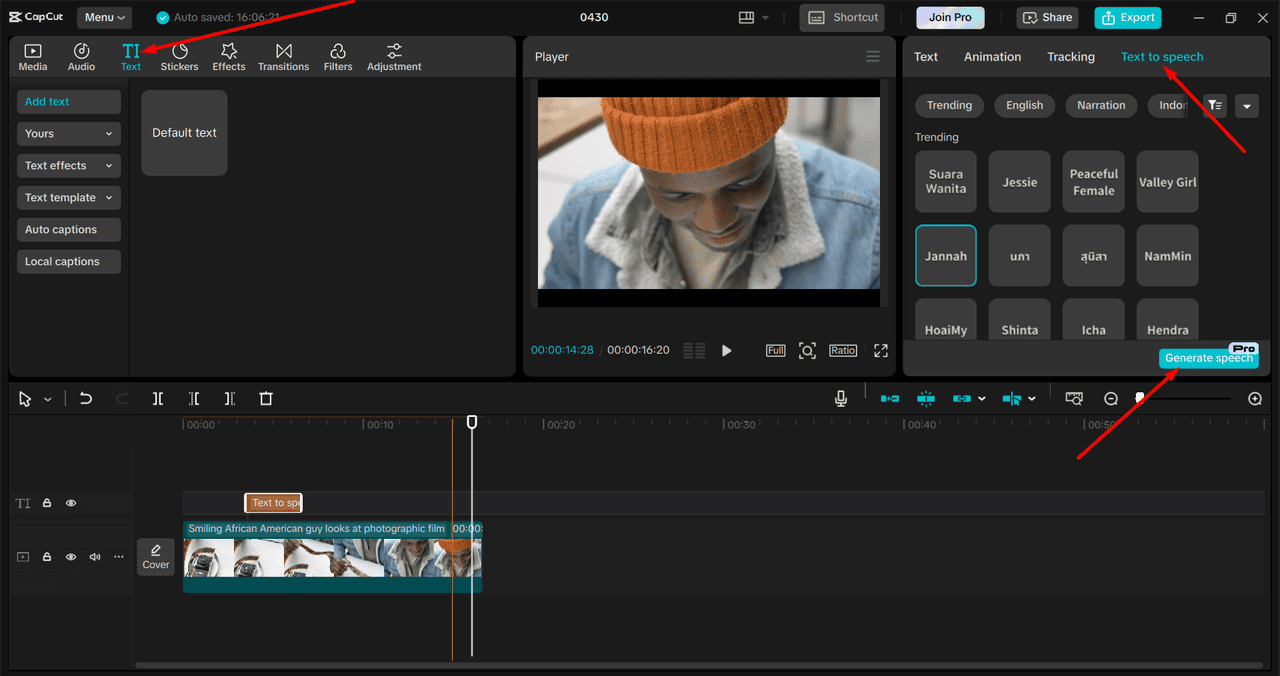This screenshot has height=676, width=1280.
Task: Click the split clip tool icon
Action: 158,398
